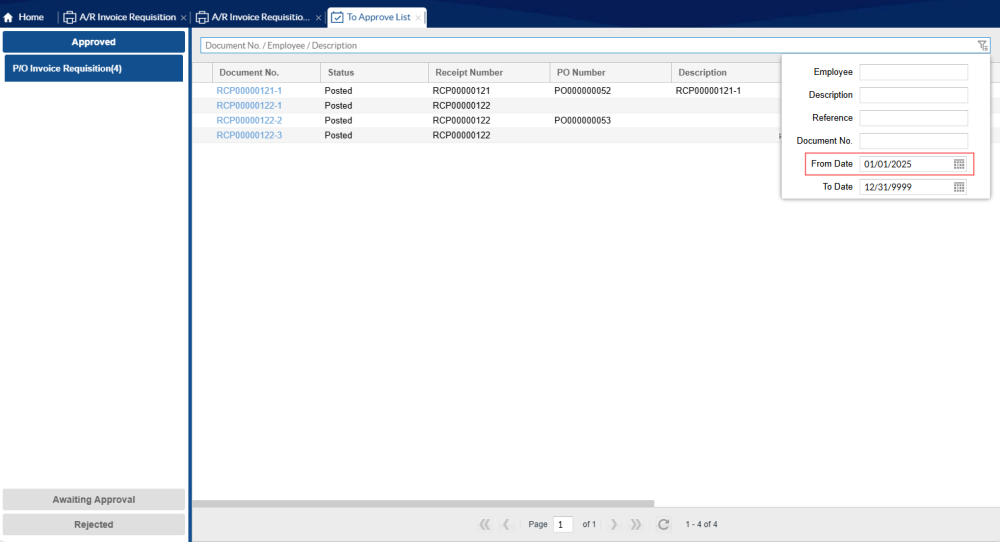The image size is (1000, 542).
Task: Close the To Approve List tab
Action: click(x=418, y=18)
